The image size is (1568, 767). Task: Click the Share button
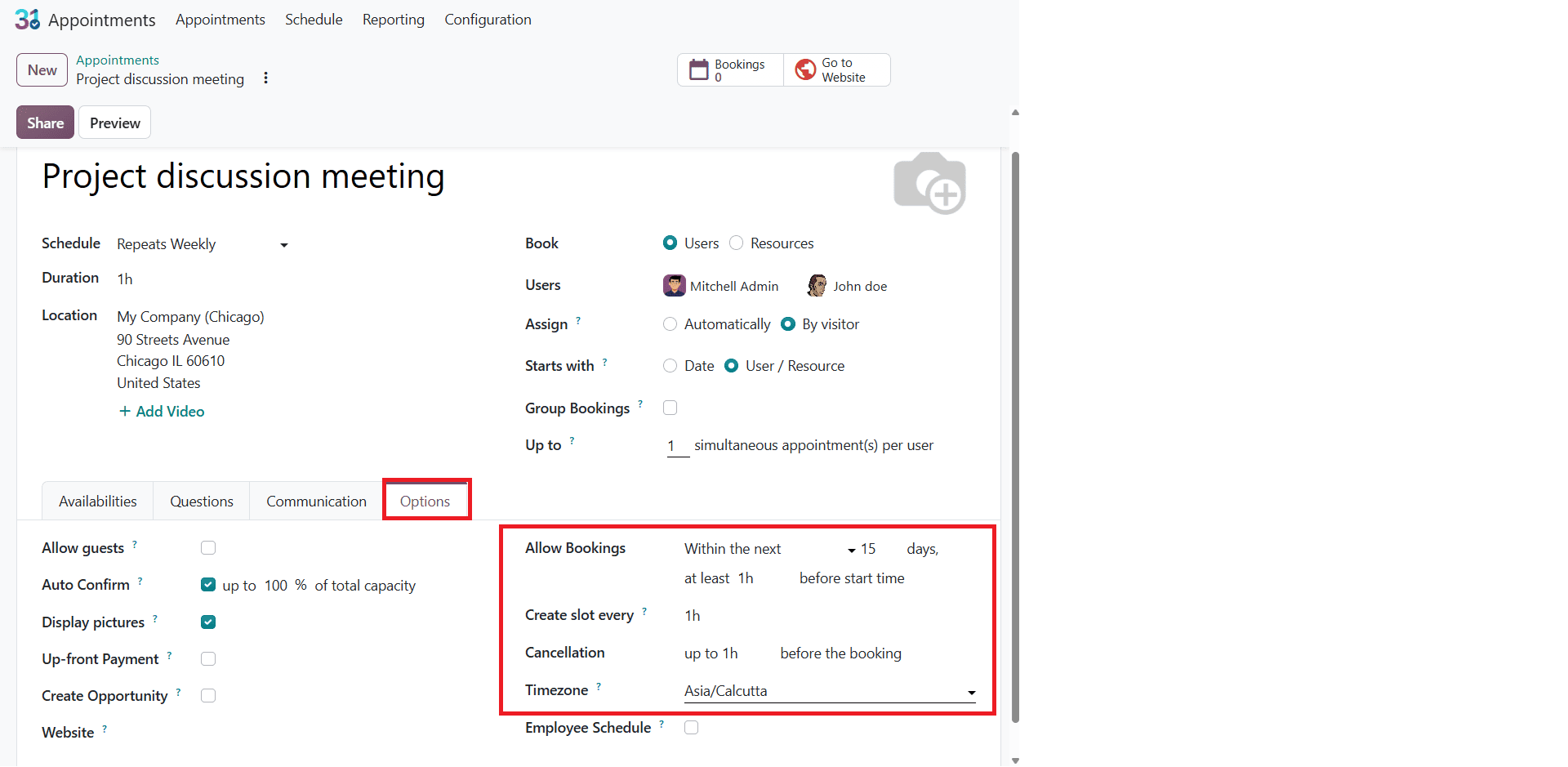pos(45,123)
